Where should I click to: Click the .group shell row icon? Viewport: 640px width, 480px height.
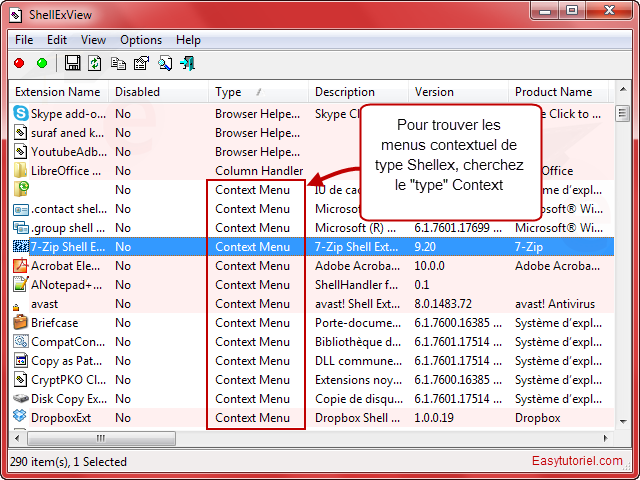(x=20, y=228)
